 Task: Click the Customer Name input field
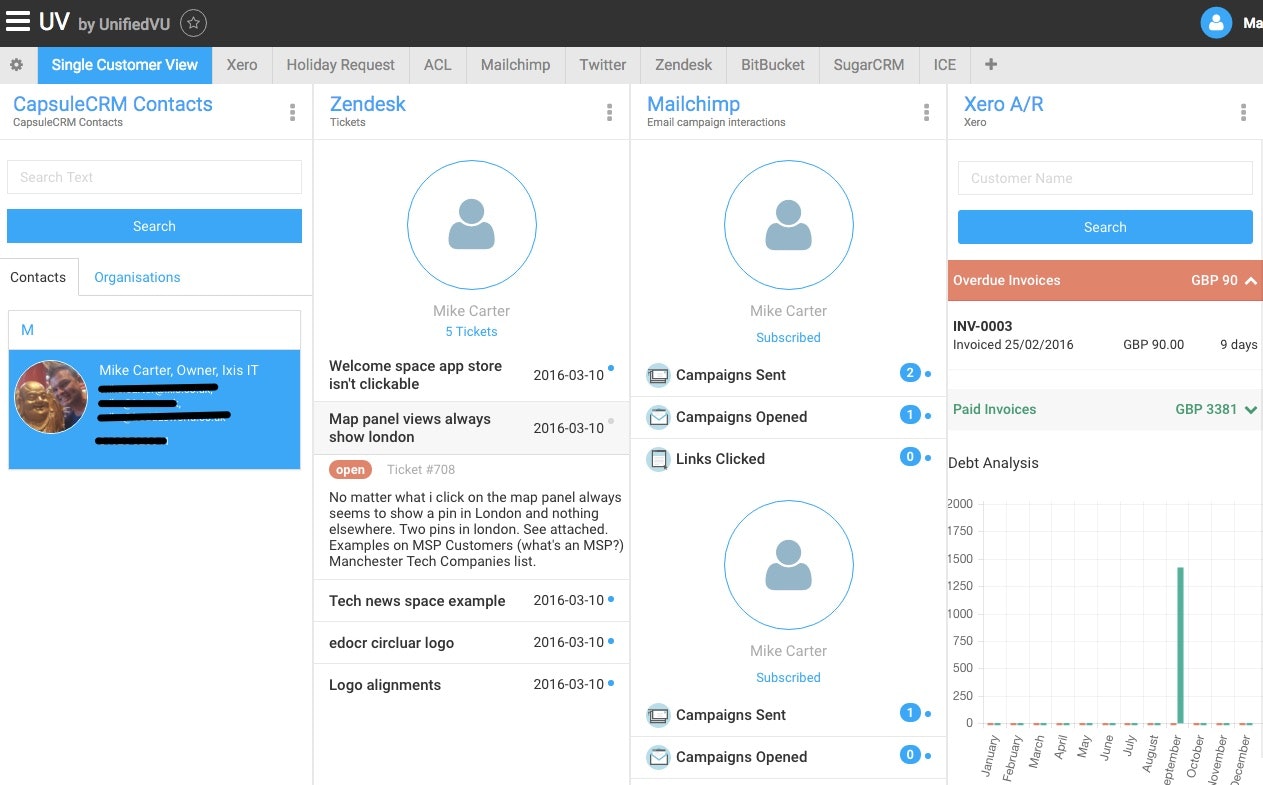click(x=1104, y=177)
